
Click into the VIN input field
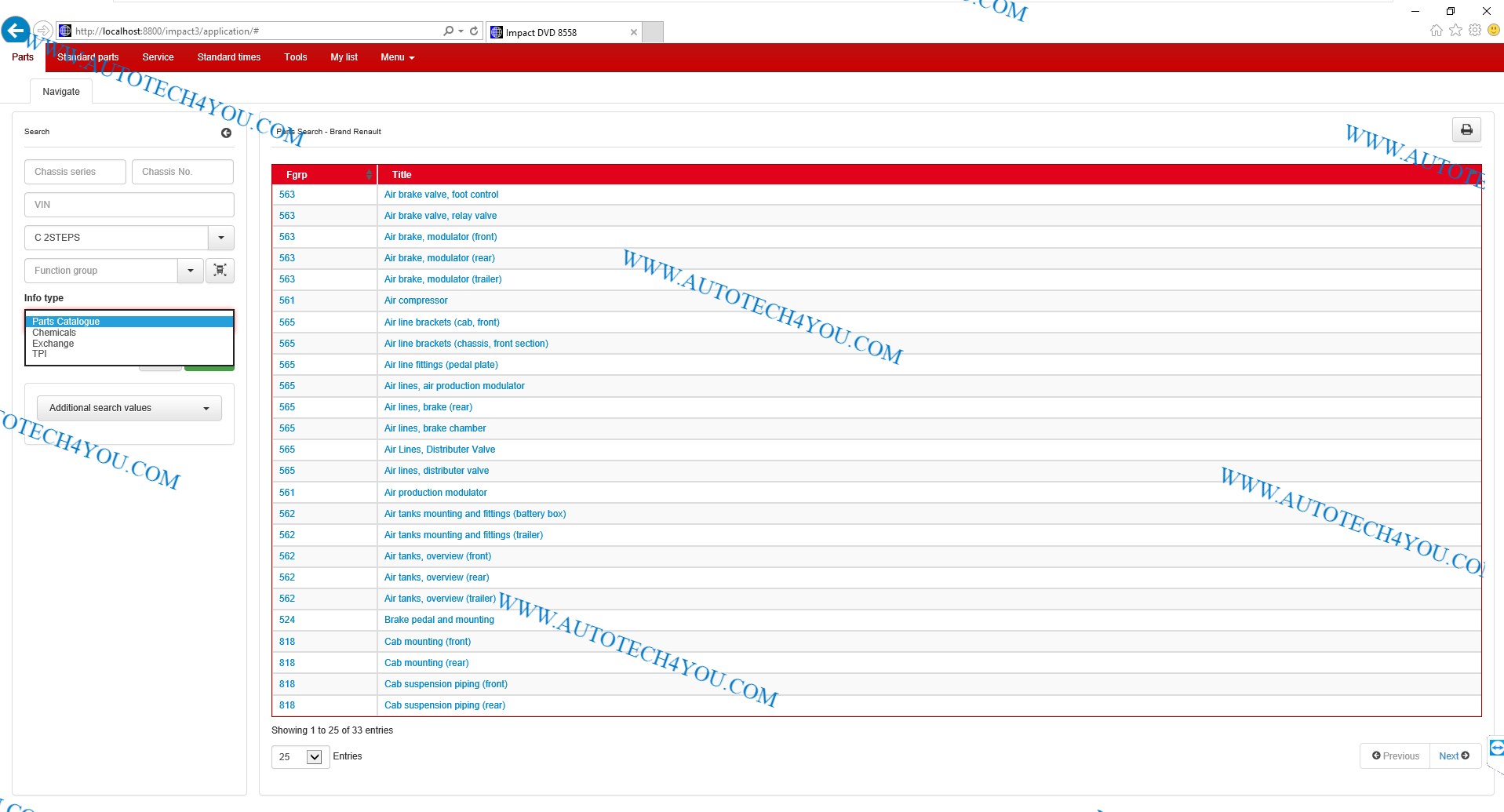pos(129,205)
